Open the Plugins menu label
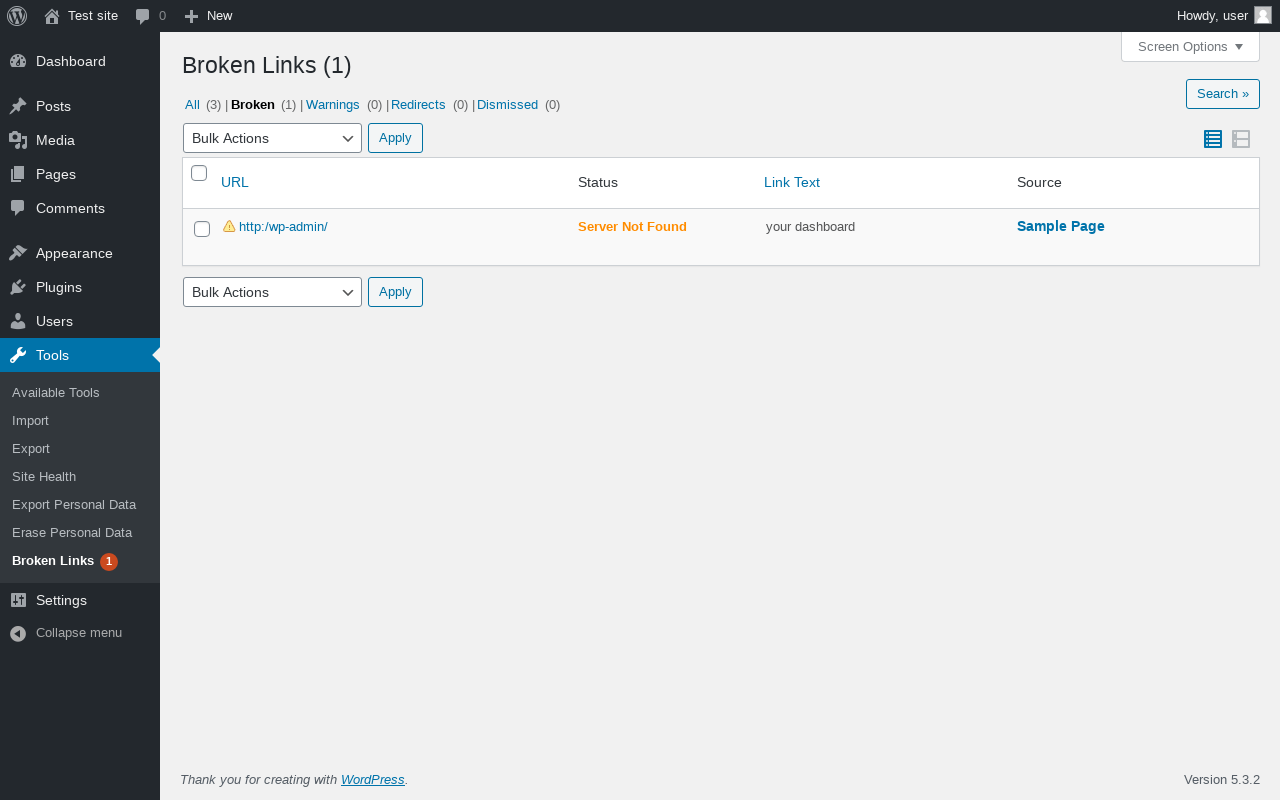This screenshot has width=1280, height=800. [x=59, y=287]
